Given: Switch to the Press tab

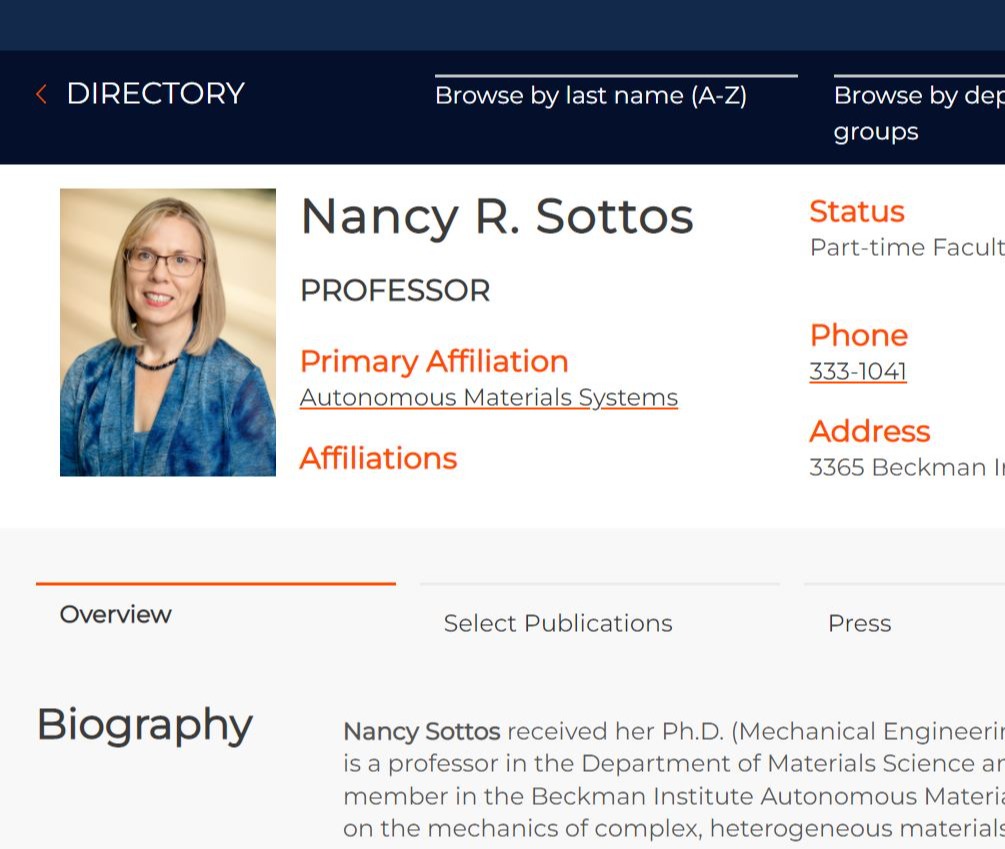Looking at the screenshot, I should (x=860, y=623).
